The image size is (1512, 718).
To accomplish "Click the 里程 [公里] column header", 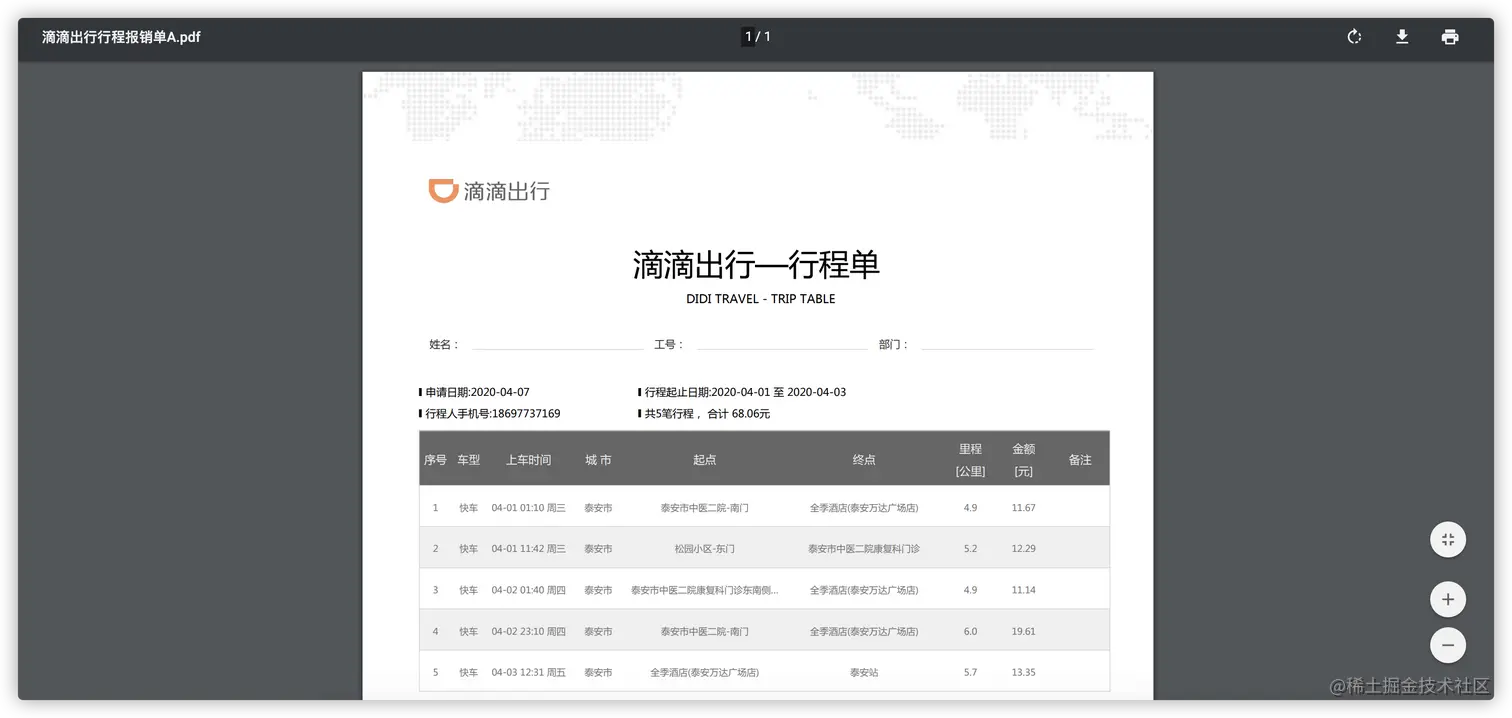I will [970, 460].
